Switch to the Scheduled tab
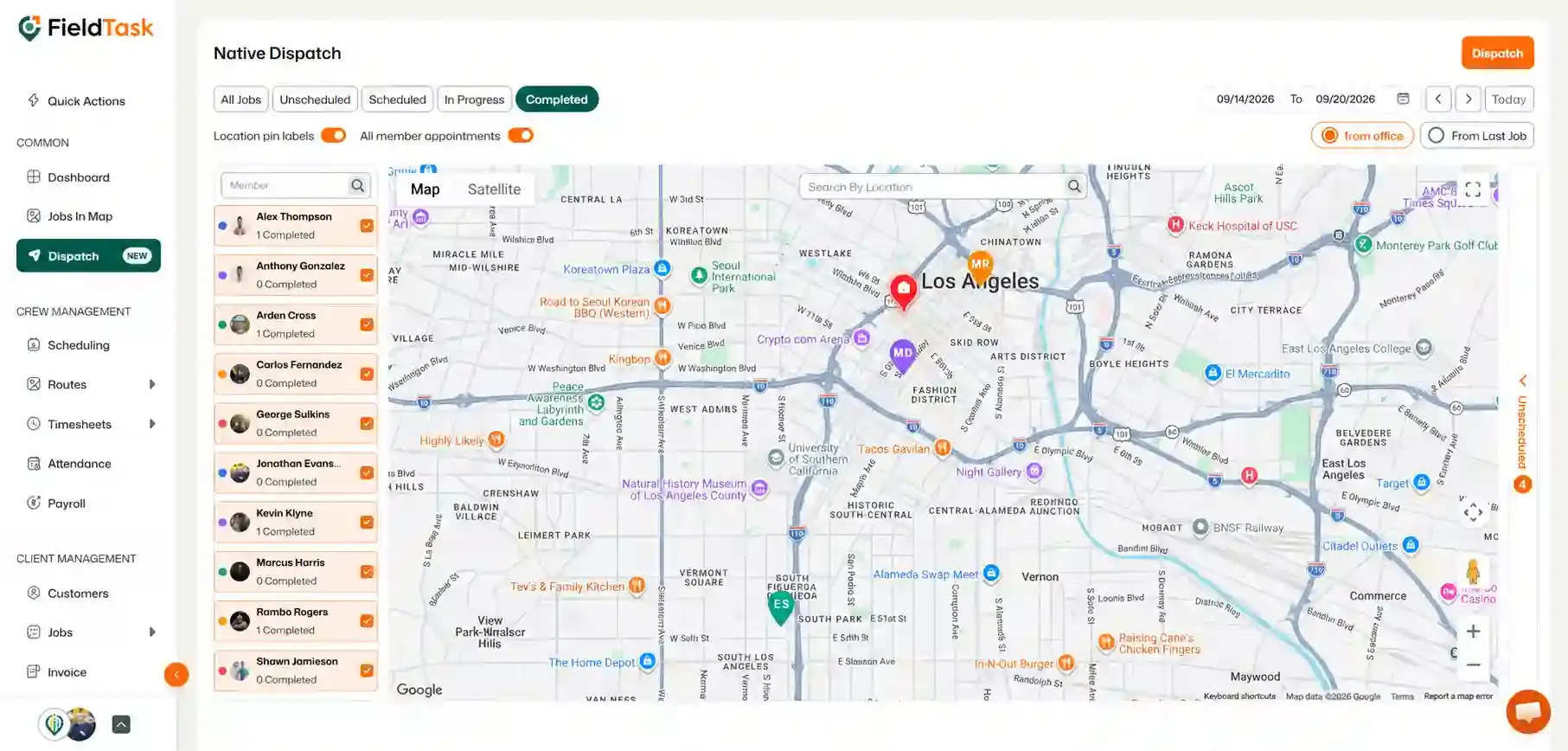1568x751 pixels. pyautogui.click(x=397, y=99)
